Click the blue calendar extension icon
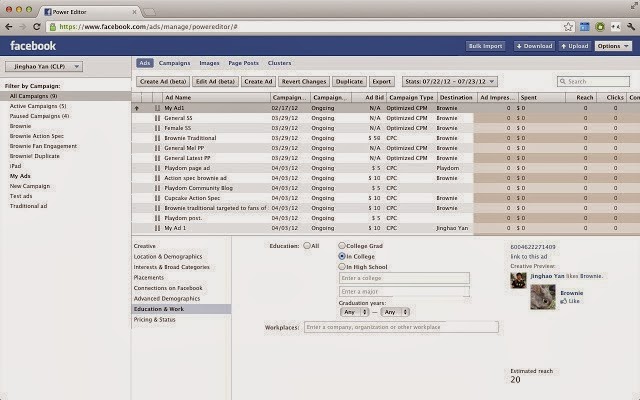Viewport: 640px width, 400px height. [x=584, y=27]
